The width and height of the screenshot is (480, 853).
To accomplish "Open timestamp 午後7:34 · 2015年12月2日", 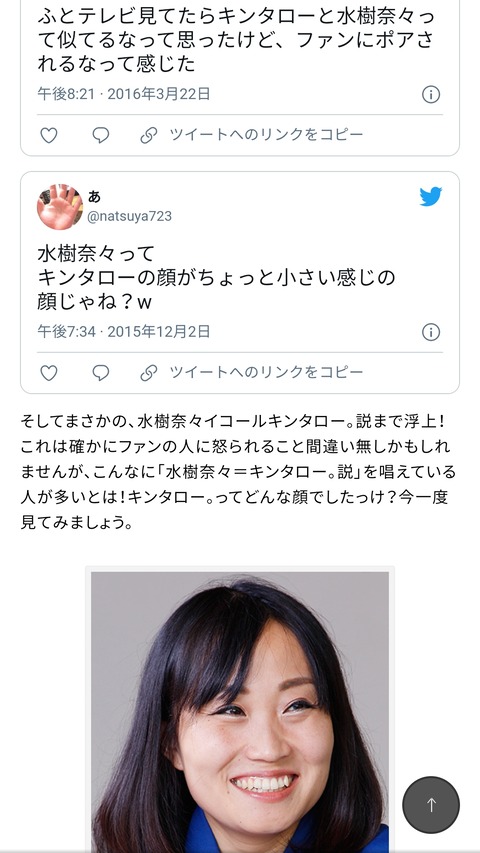I will point(124,332).
